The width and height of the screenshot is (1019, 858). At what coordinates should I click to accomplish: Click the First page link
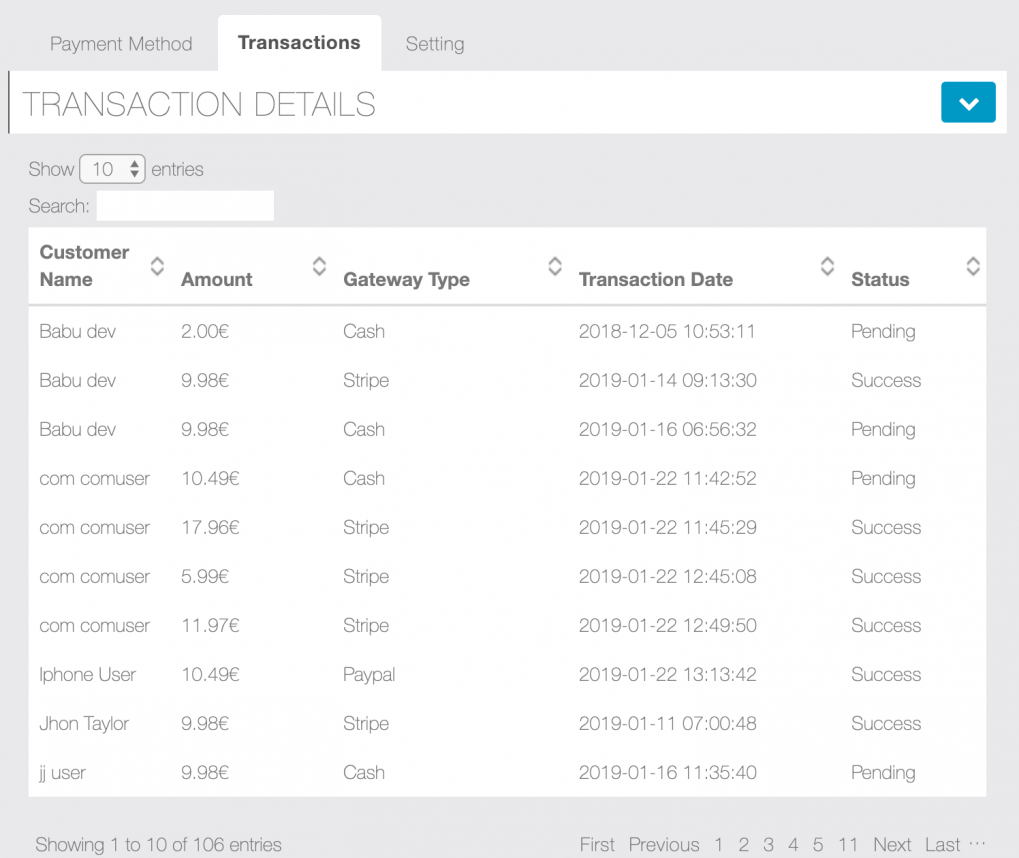coord(597,845)
